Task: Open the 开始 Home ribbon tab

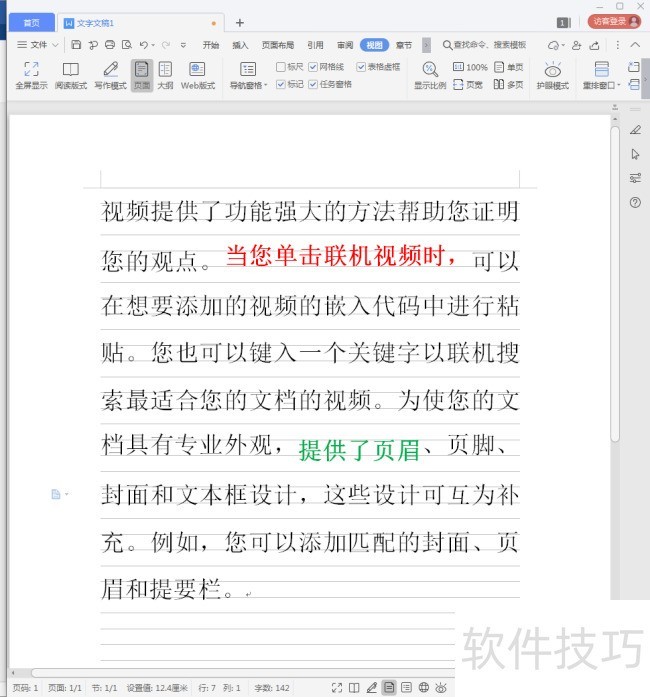Action: (x=211, y=45)
